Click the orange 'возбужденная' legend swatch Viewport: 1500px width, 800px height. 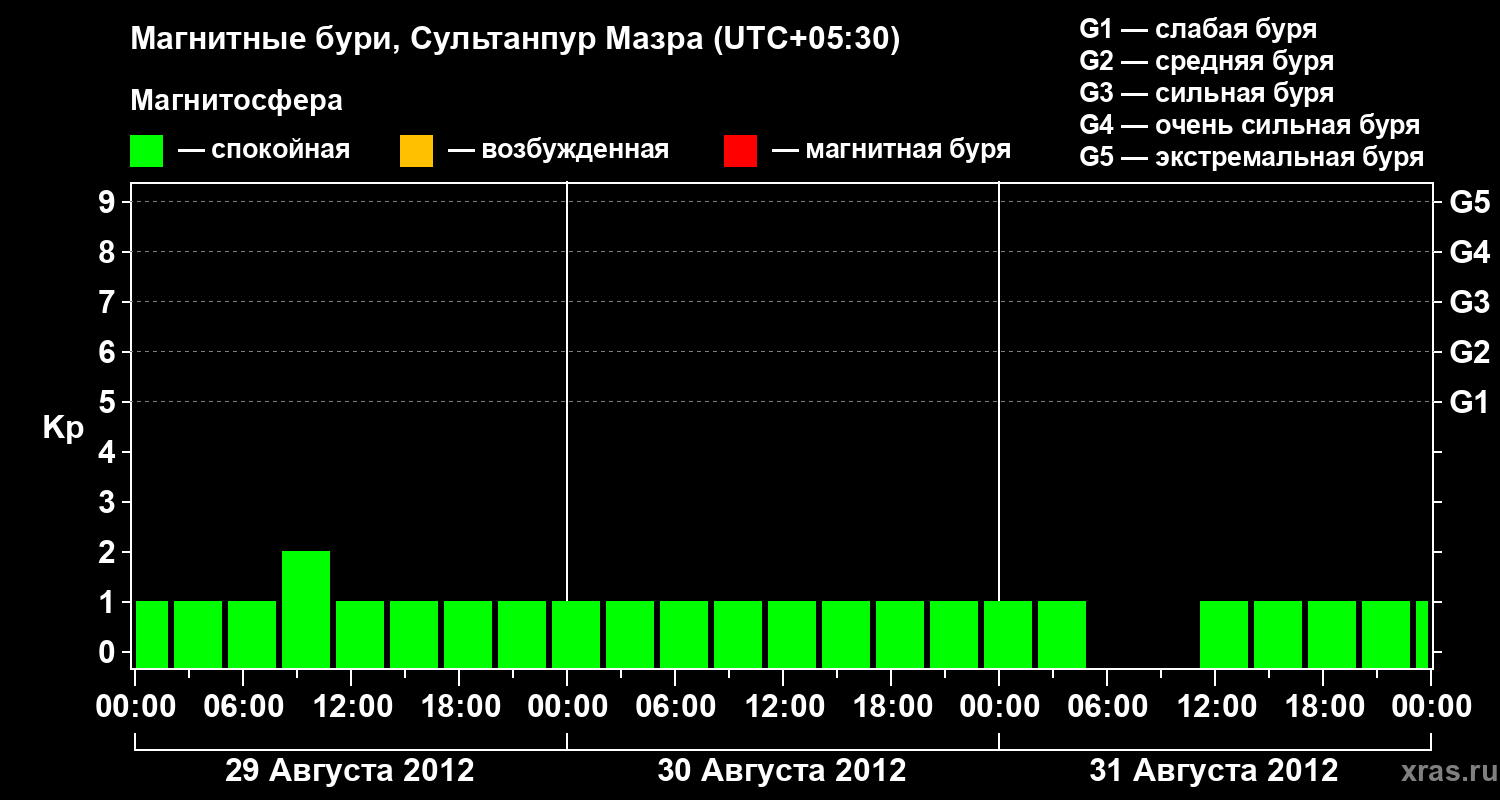(416, 151)
